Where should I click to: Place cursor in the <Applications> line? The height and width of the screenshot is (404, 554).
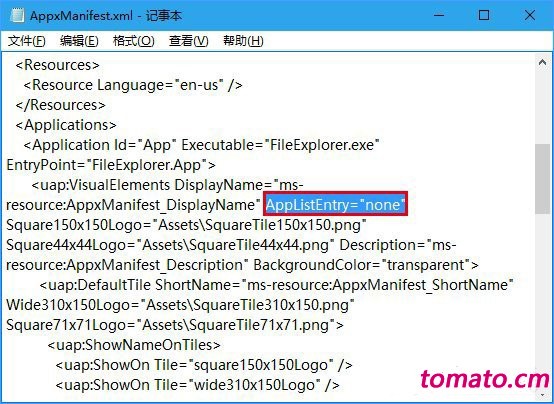pyautogui.click(x=66, y=125)
